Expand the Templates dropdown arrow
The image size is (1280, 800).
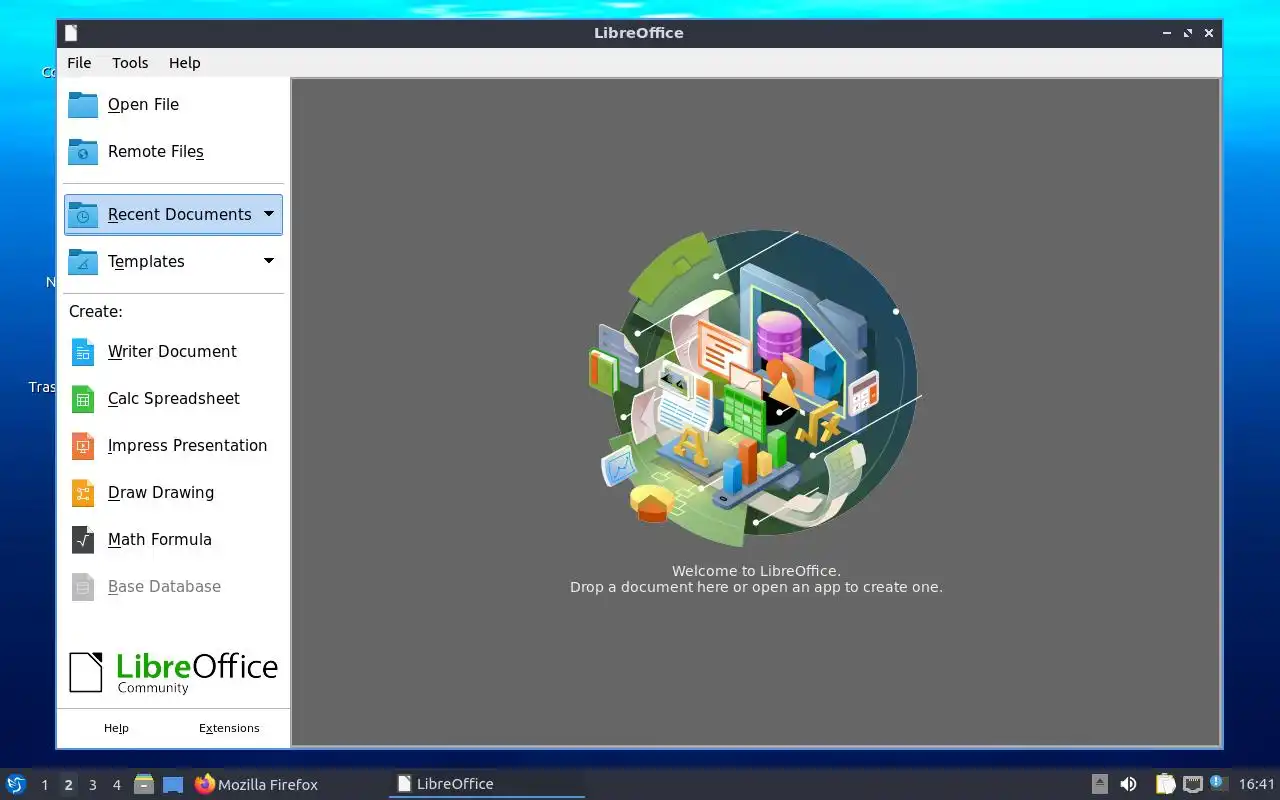[x=268, y=261]
